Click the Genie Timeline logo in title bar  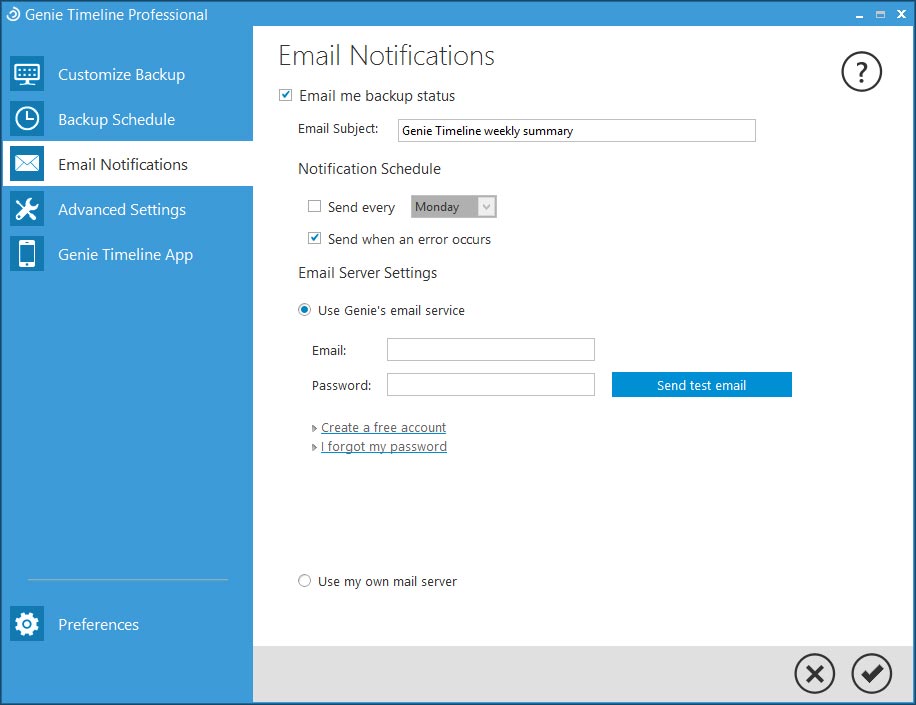(x=13, y=14)
